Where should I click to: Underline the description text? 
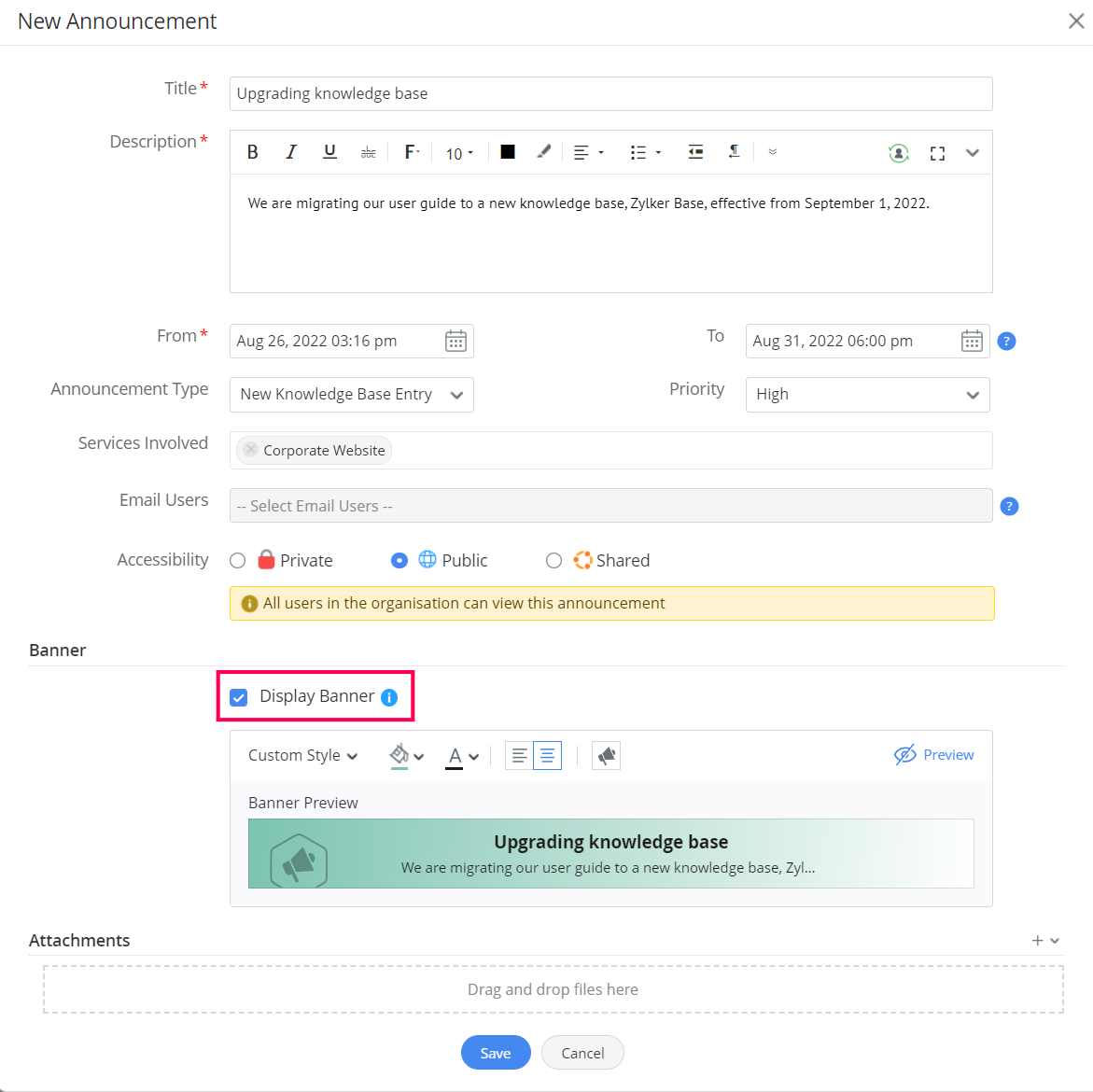tap(329, 152)
